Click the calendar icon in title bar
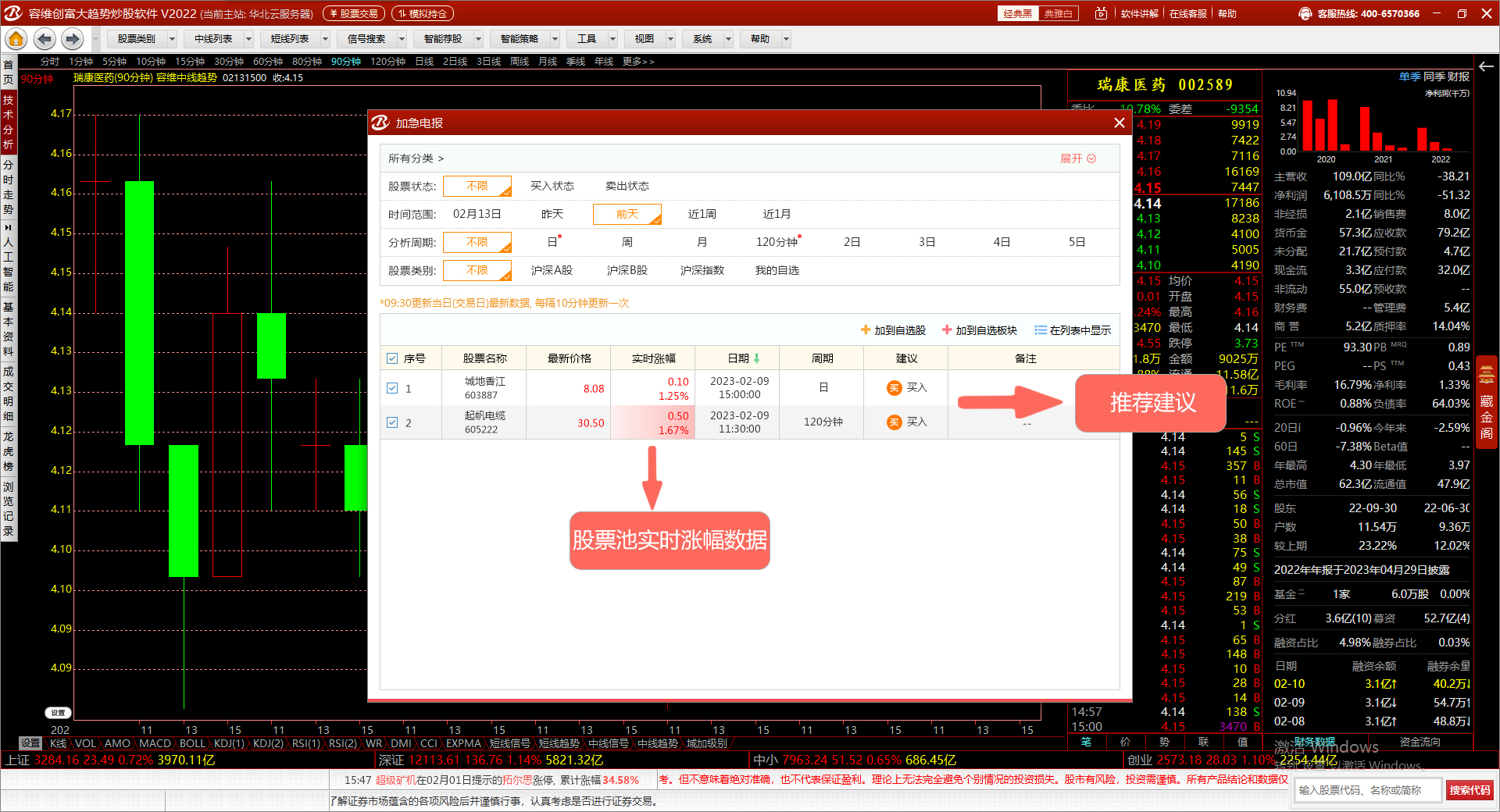This screenshot has width=1500, height=812. pos(1101,13)
